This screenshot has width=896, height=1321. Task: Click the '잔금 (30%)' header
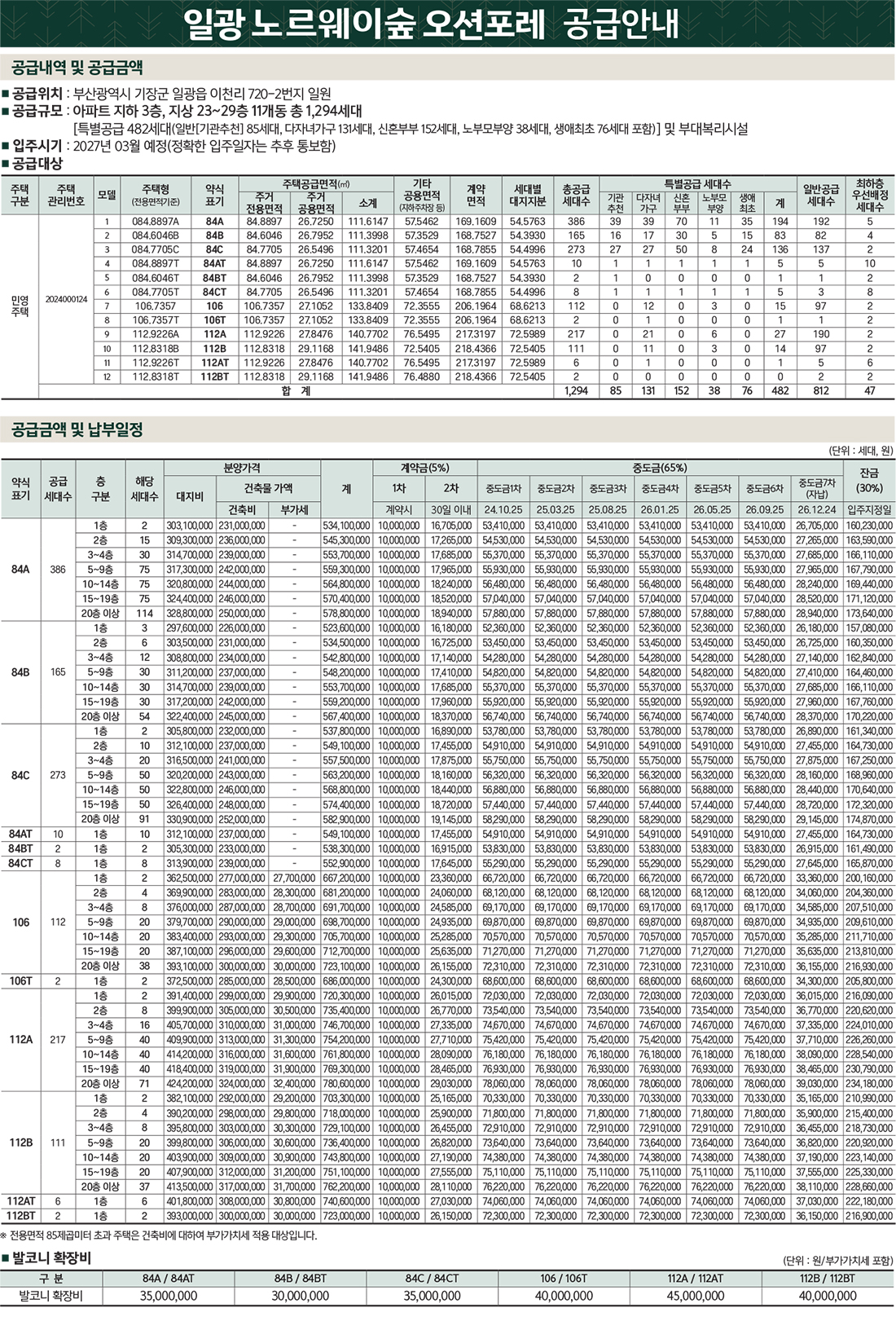point(869,480)
